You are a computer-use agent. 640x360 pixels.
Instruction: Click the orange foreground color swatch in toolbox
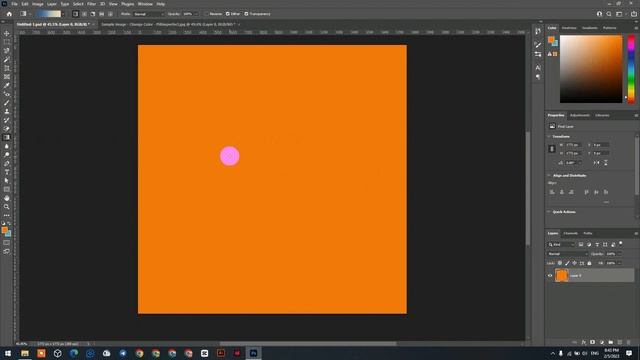[5, 230]
